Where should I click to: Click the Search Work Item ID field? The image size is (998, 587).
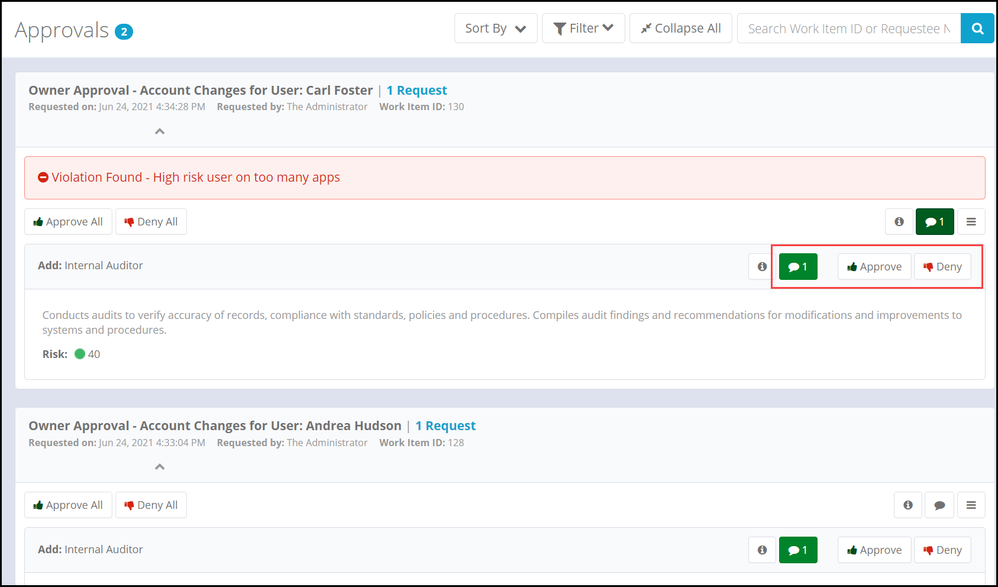pos(848,29)
